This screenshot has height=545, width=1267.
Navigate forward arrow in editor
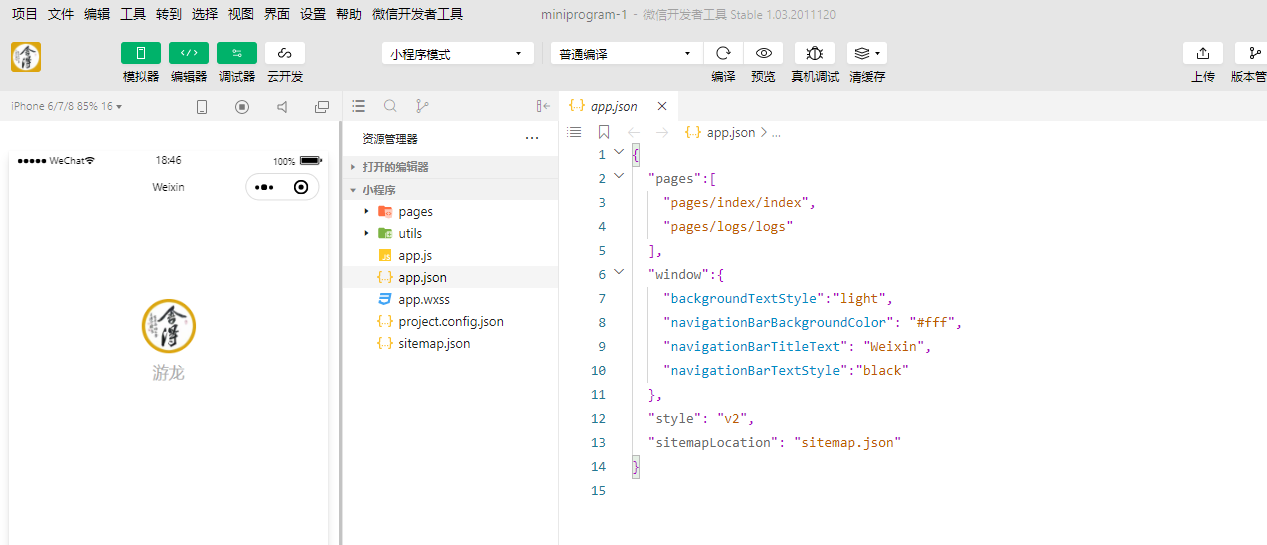pyautogui.click(x=661, y=132)
